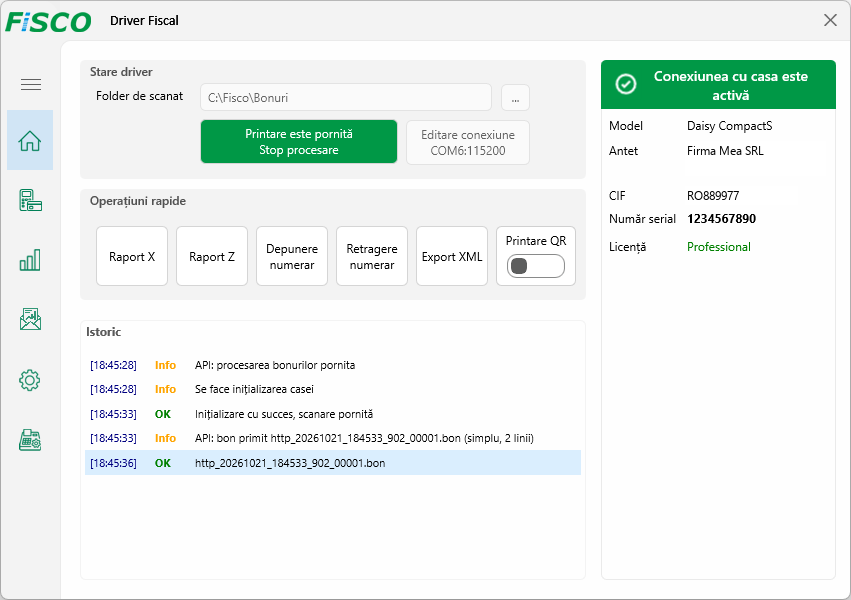The width and height of the screenshot is (851, 600).
Task: Open the bar chart reports icon
Action: point(30,260)
